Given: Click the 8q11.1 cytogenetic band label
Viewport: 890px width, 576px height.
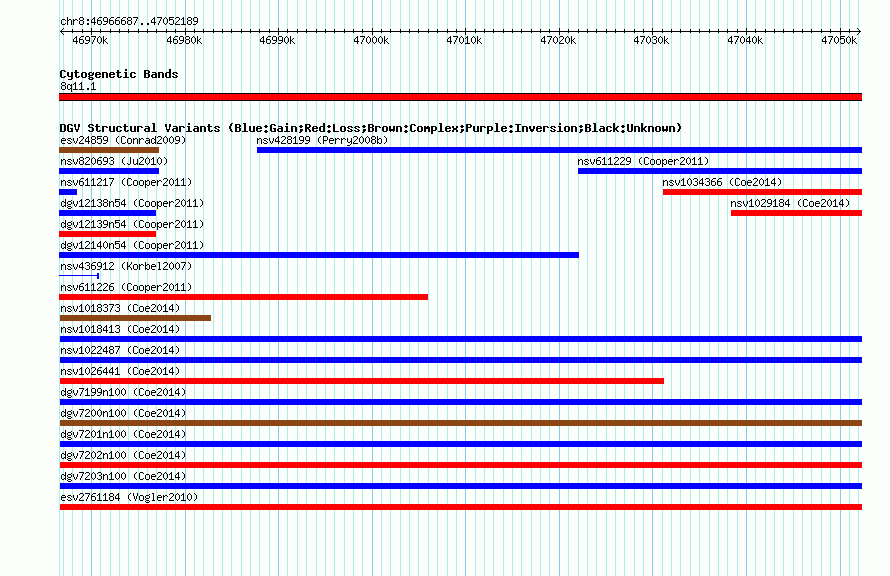Looking at the screenshot, I should tap(78, 86).
